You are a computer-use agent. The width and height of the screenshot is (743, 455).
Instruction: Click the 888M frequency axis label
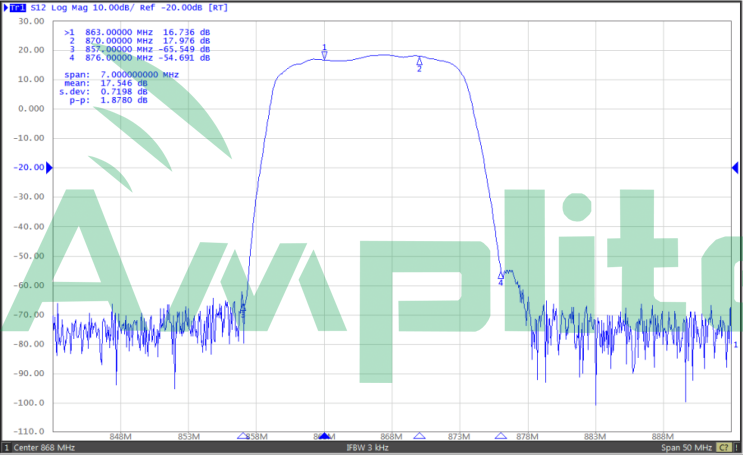662,437
